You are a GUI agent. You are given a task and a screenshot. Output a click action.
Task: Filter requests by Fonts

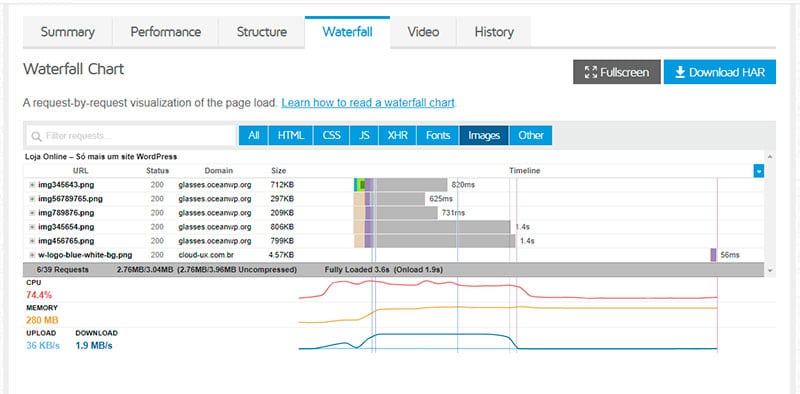[438, 136]
